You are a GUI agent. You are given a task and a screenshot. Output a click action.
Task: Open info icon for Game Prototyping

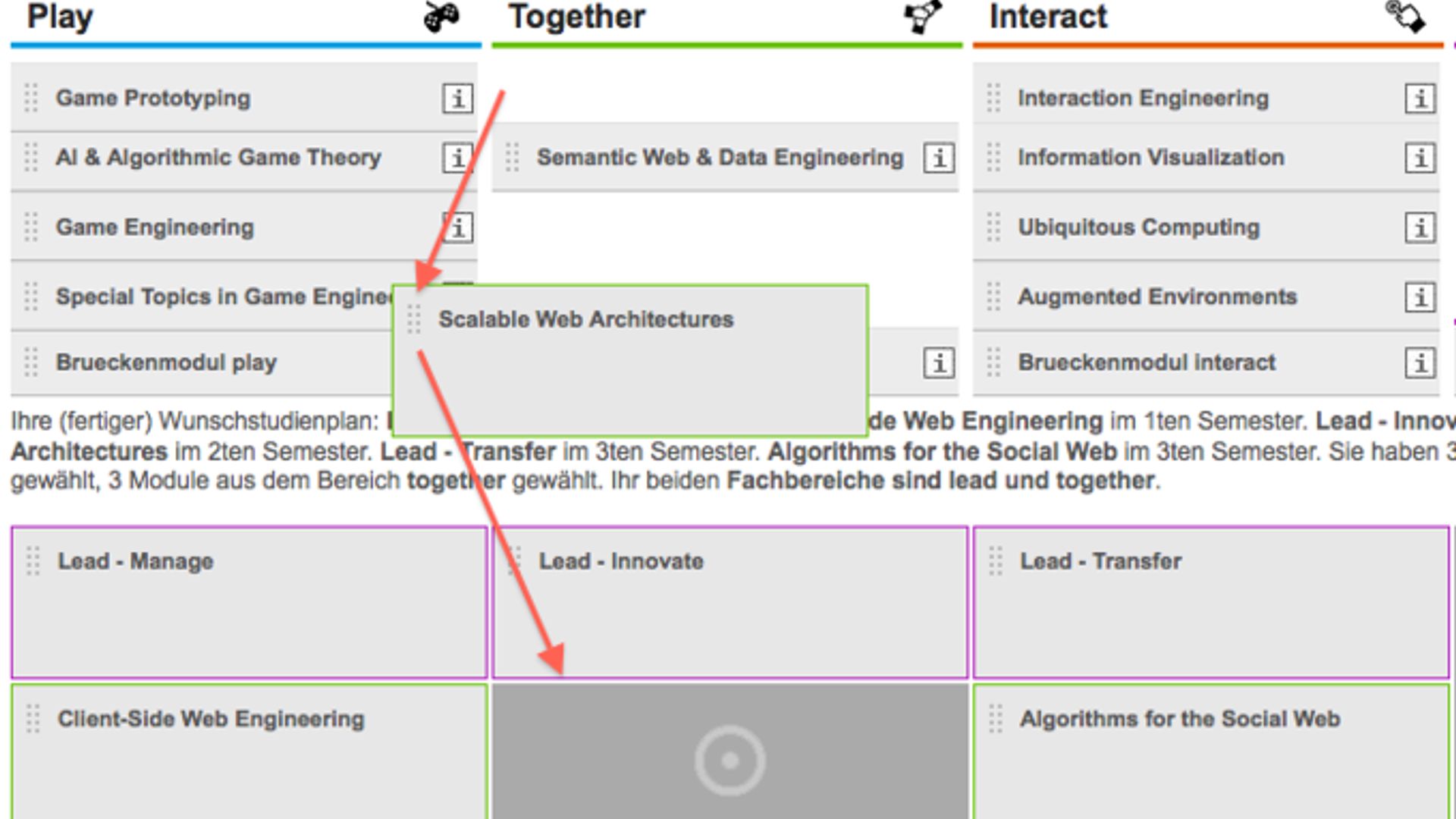coord(457,99)
